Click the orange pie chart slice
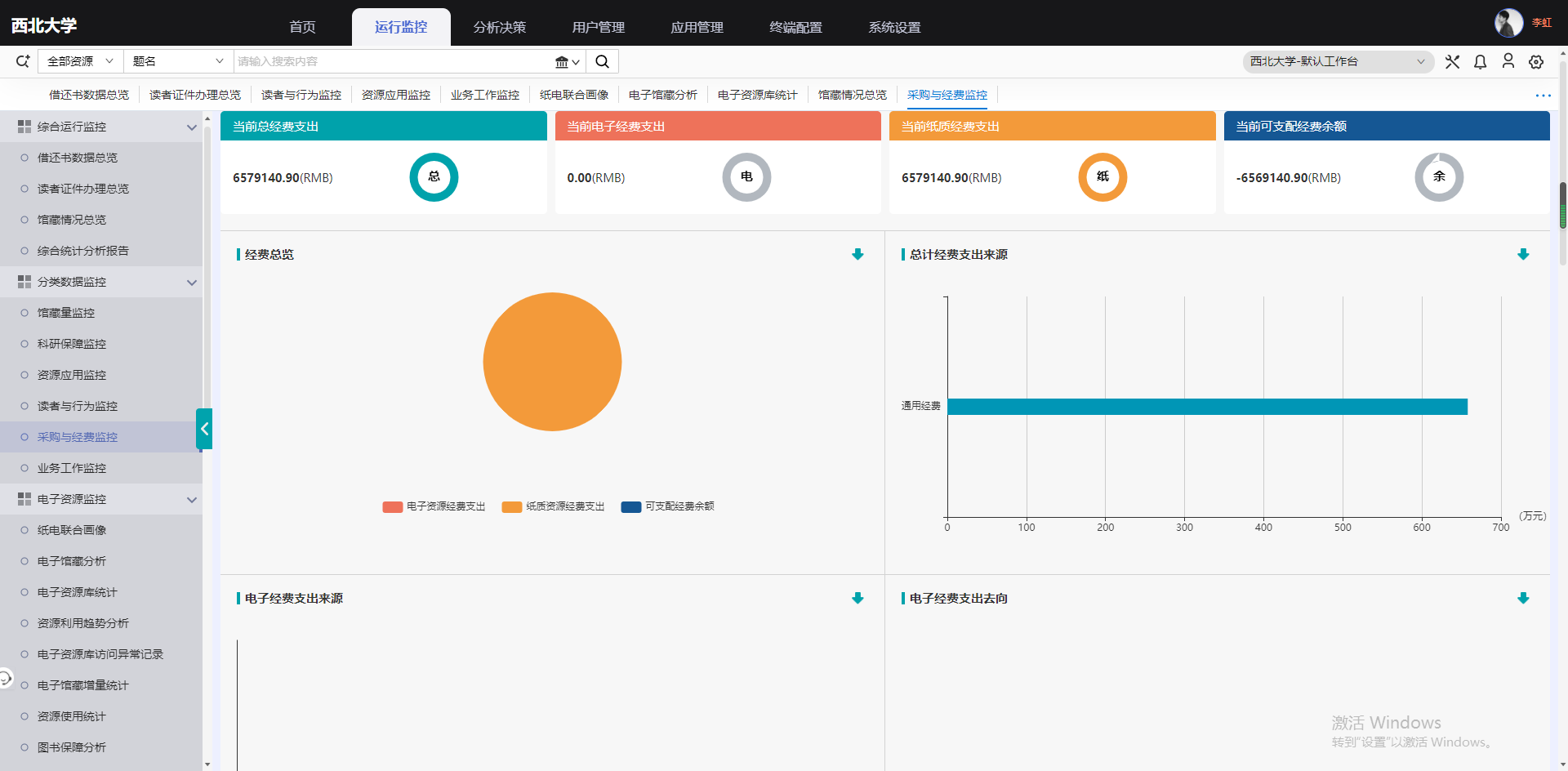The height and width of the screenshot is (771, 1568). click(x=552, y=362)
